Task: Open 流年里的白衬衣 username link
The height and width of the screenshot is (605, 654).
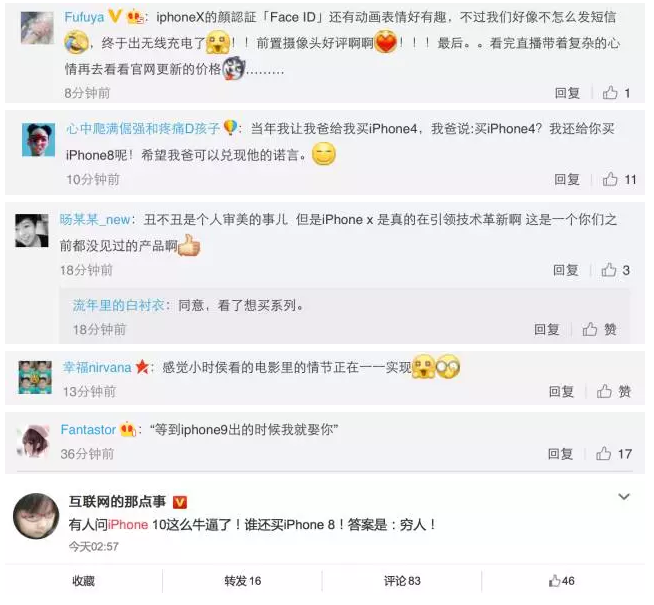Action: click(x=118, y=305)
